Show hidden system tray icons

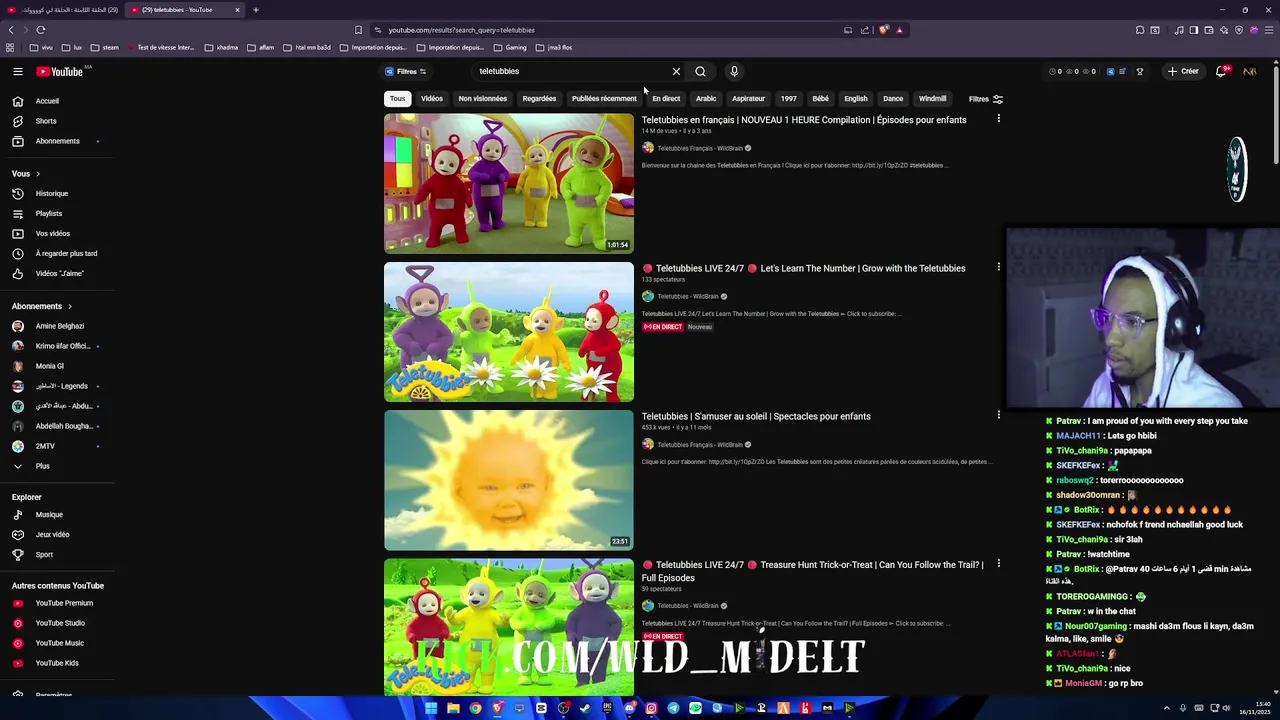pyautogui.click(x=1166, y=708)
